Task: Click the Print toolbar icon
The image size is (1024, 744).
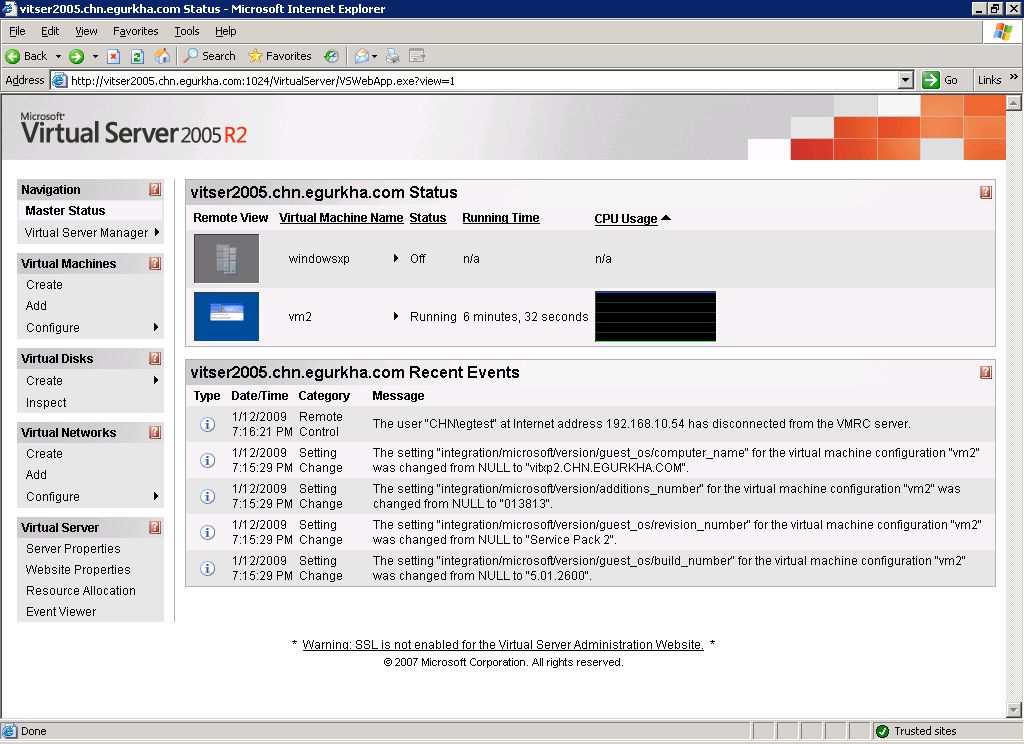Action: tap(392, 56)
